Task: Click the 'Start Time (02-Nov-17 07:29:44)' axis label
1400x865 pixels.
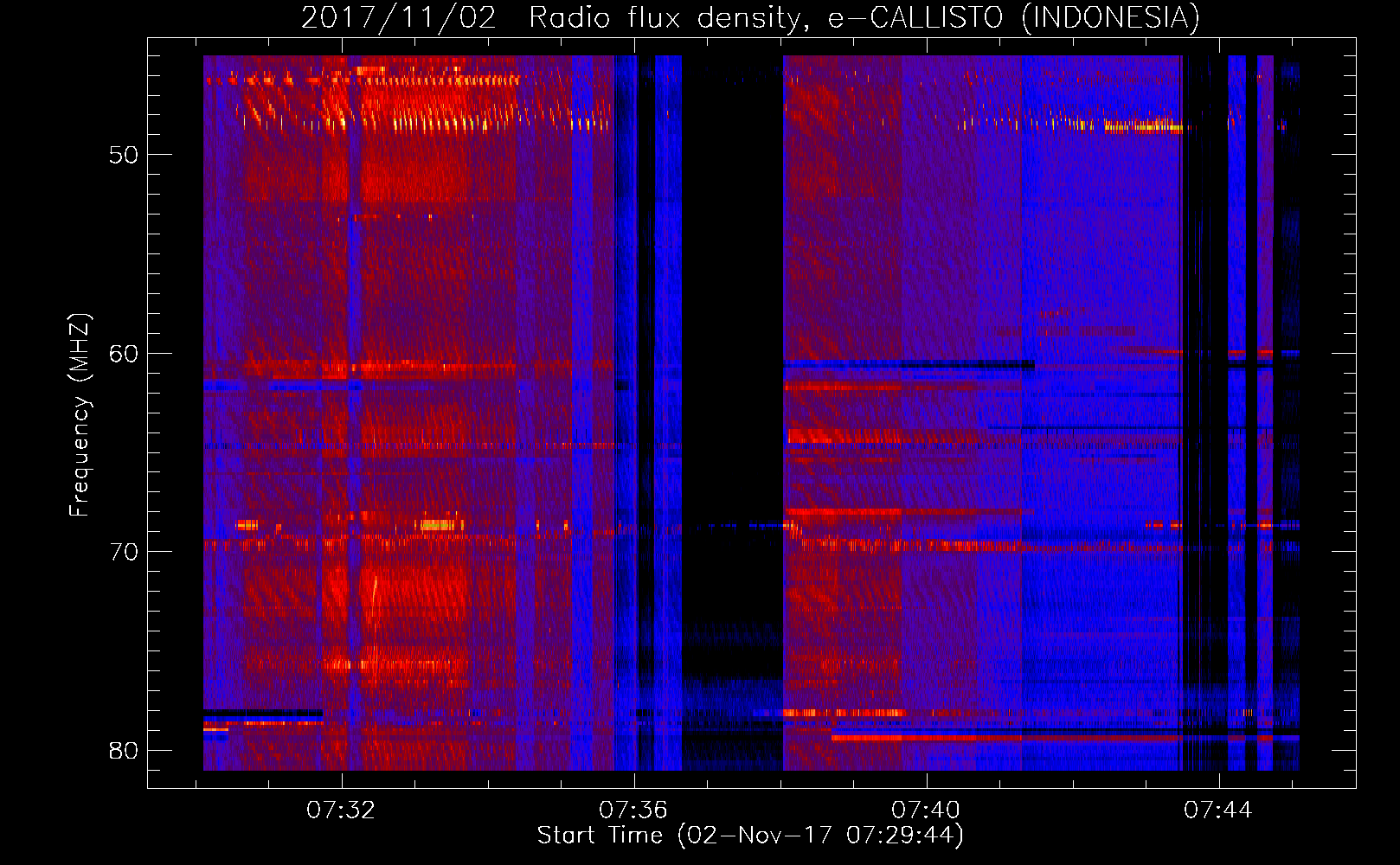Action: pyautogui.click(x=750, y=836)
